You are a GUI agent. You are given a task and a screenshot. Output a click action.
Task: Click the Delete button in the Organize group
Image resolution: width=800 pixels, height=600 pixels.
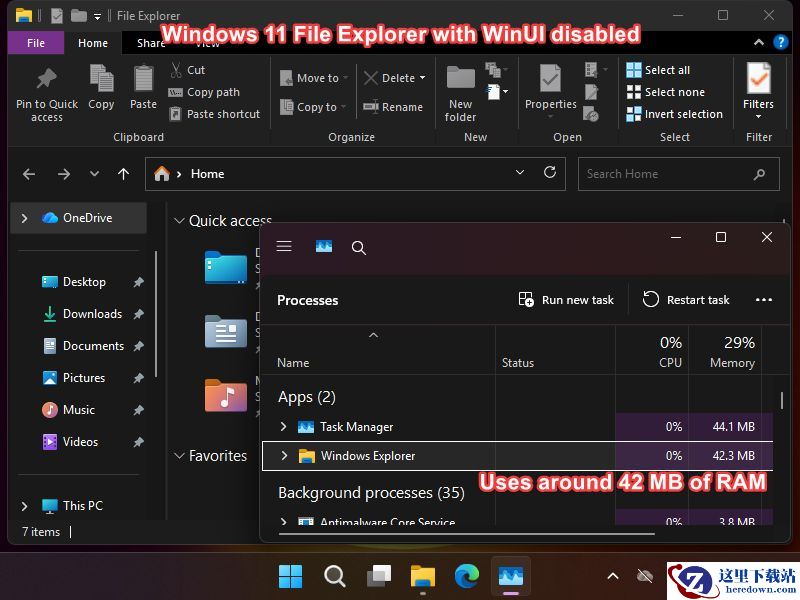[x=390, y=78]
